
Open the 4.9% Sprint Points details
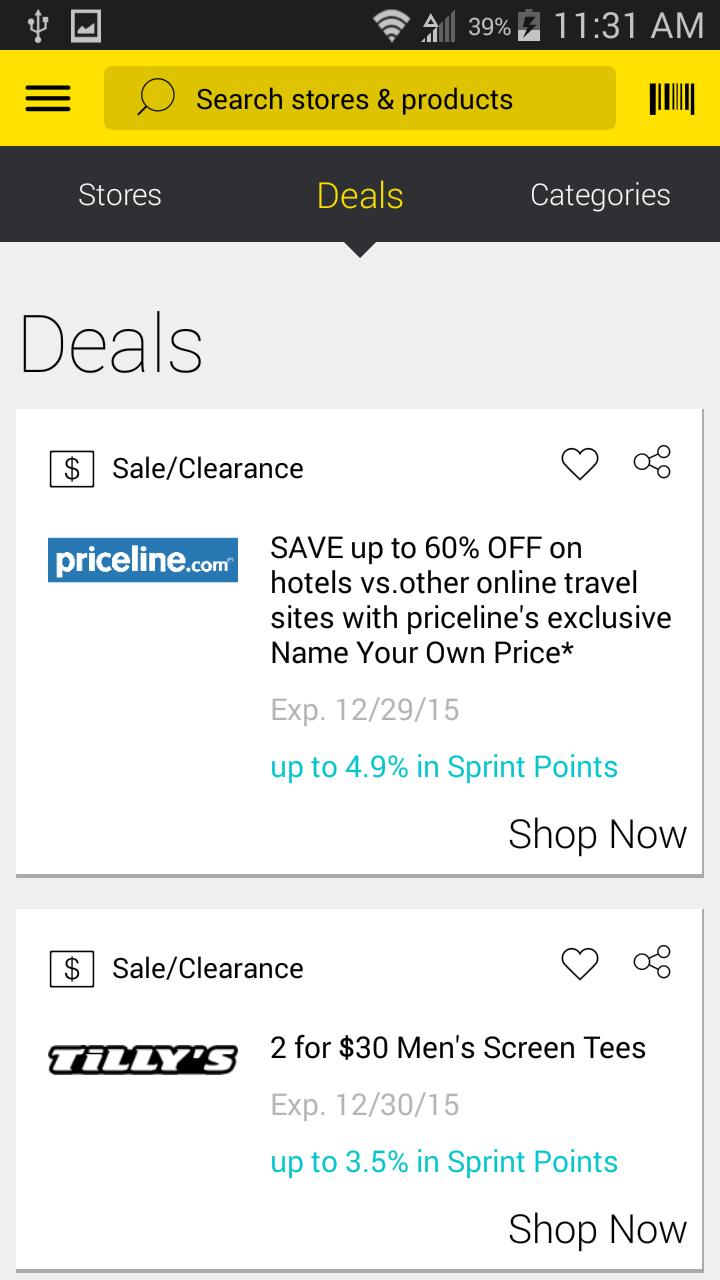coord(443,766)
